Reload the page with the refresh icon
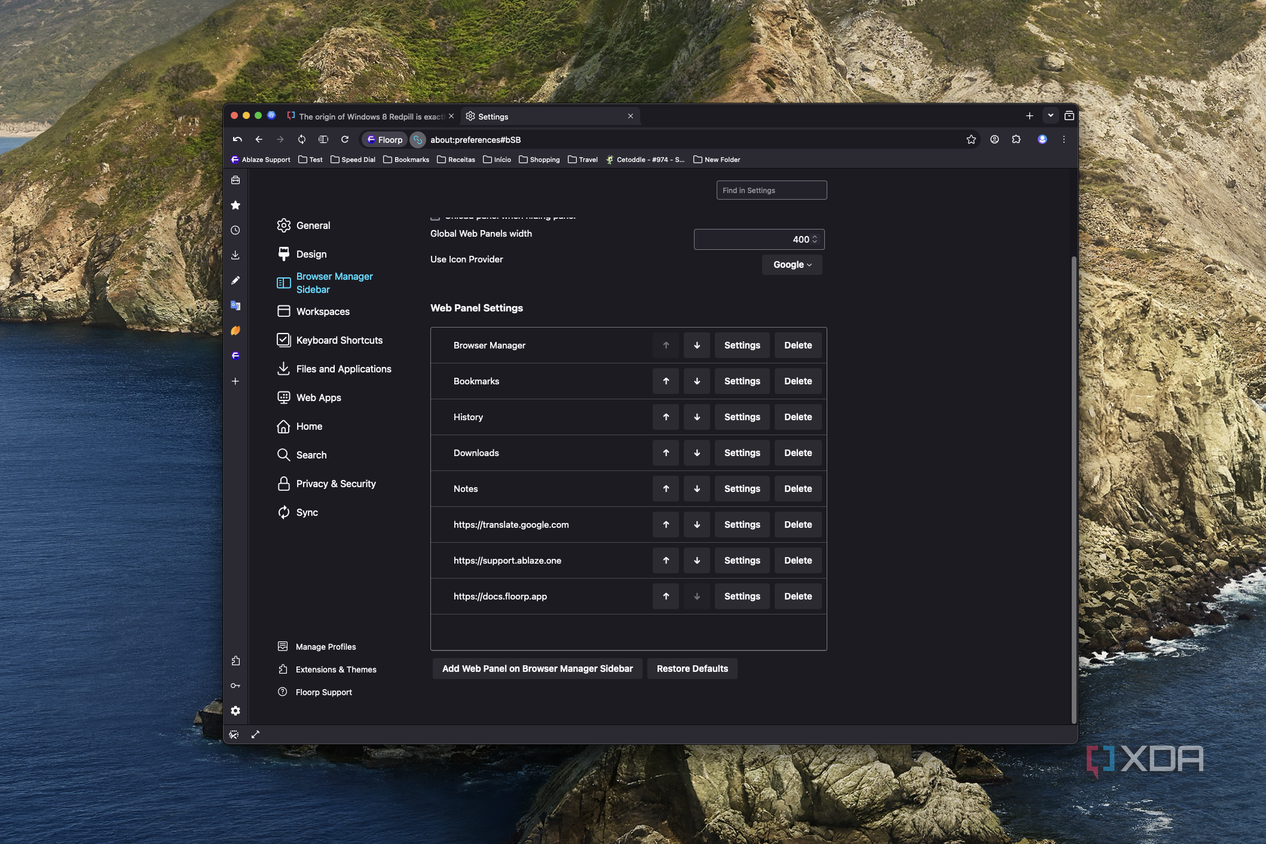This screenshot has height=844, width=1266. 345,139
